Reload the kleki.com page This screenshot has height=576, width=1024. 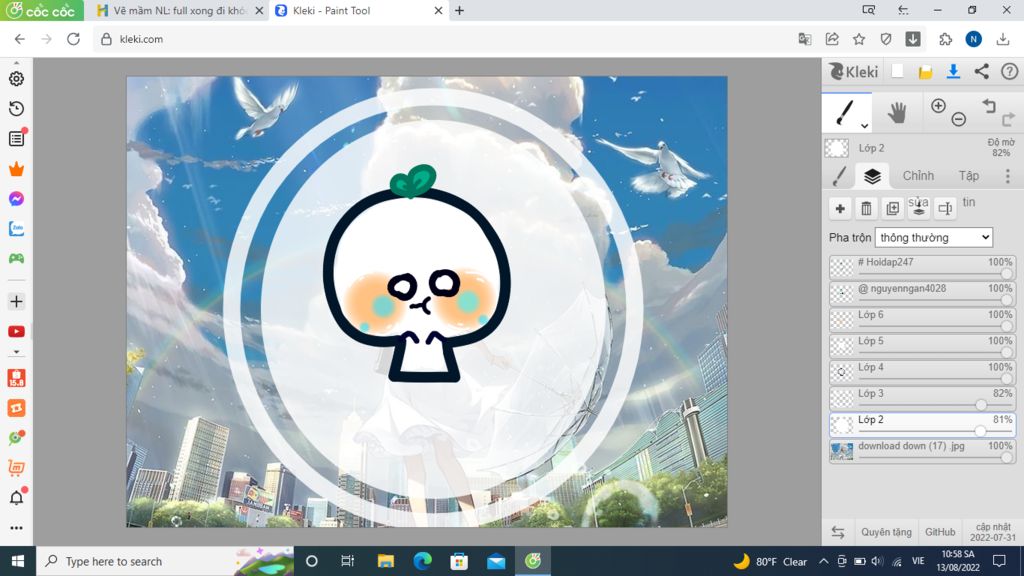(74, 39)
